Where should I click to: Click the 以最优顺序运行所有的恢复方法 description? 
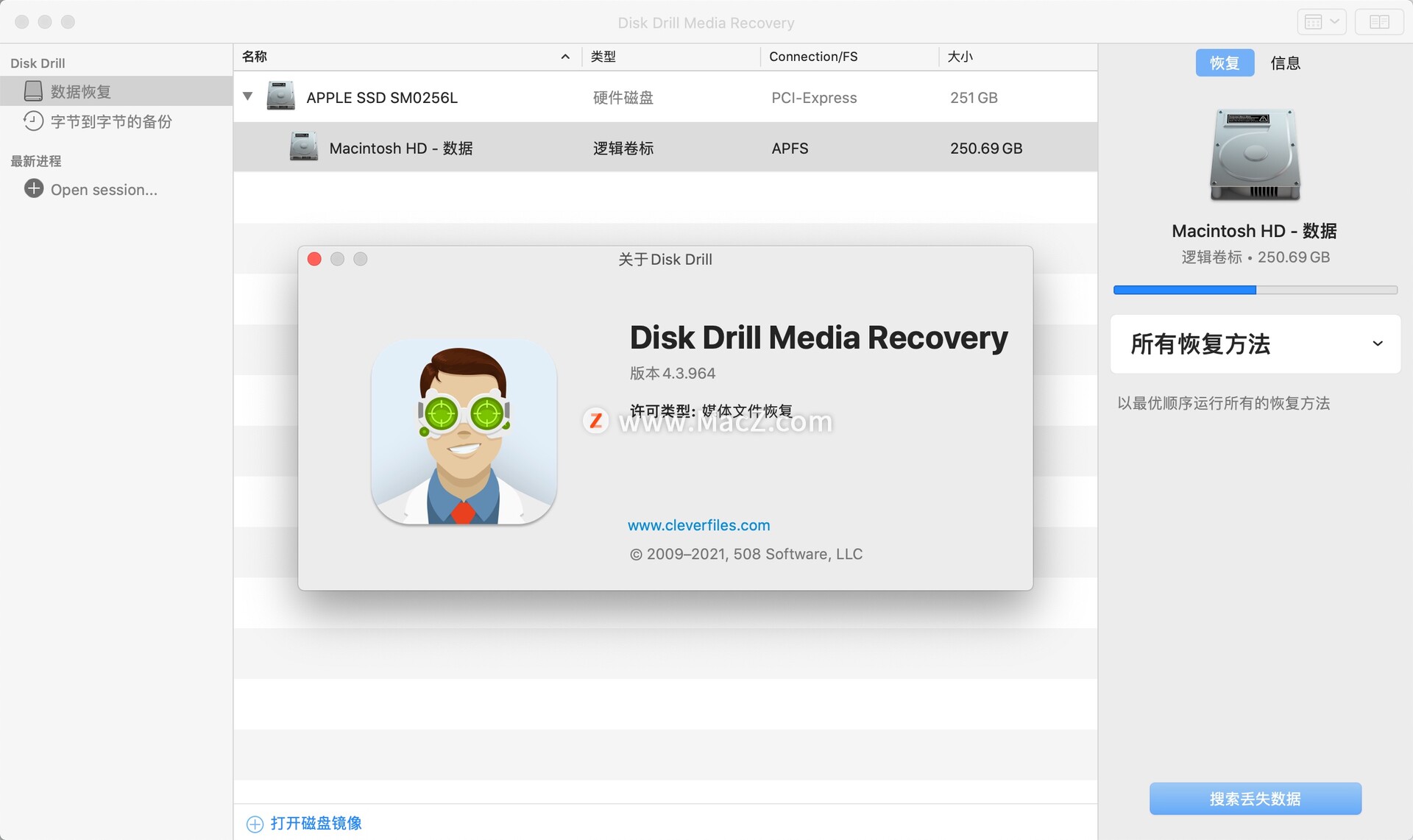point(1223,403)
